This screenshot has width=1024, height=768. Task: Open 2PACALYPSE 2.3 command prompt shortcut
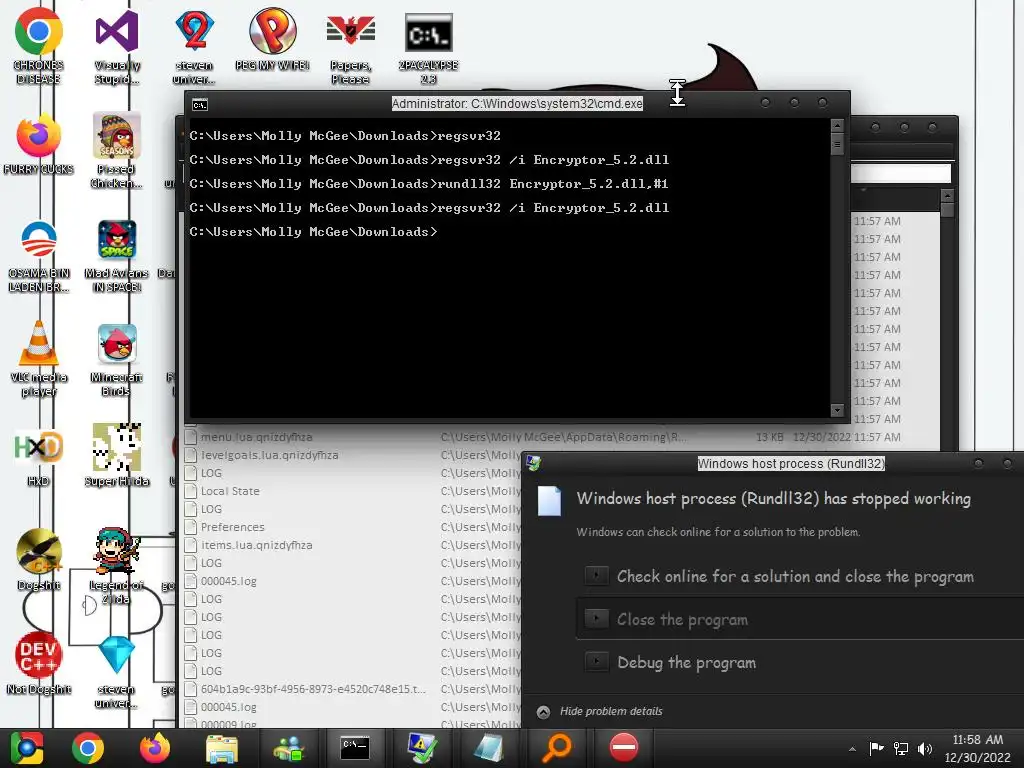[428, 46]
